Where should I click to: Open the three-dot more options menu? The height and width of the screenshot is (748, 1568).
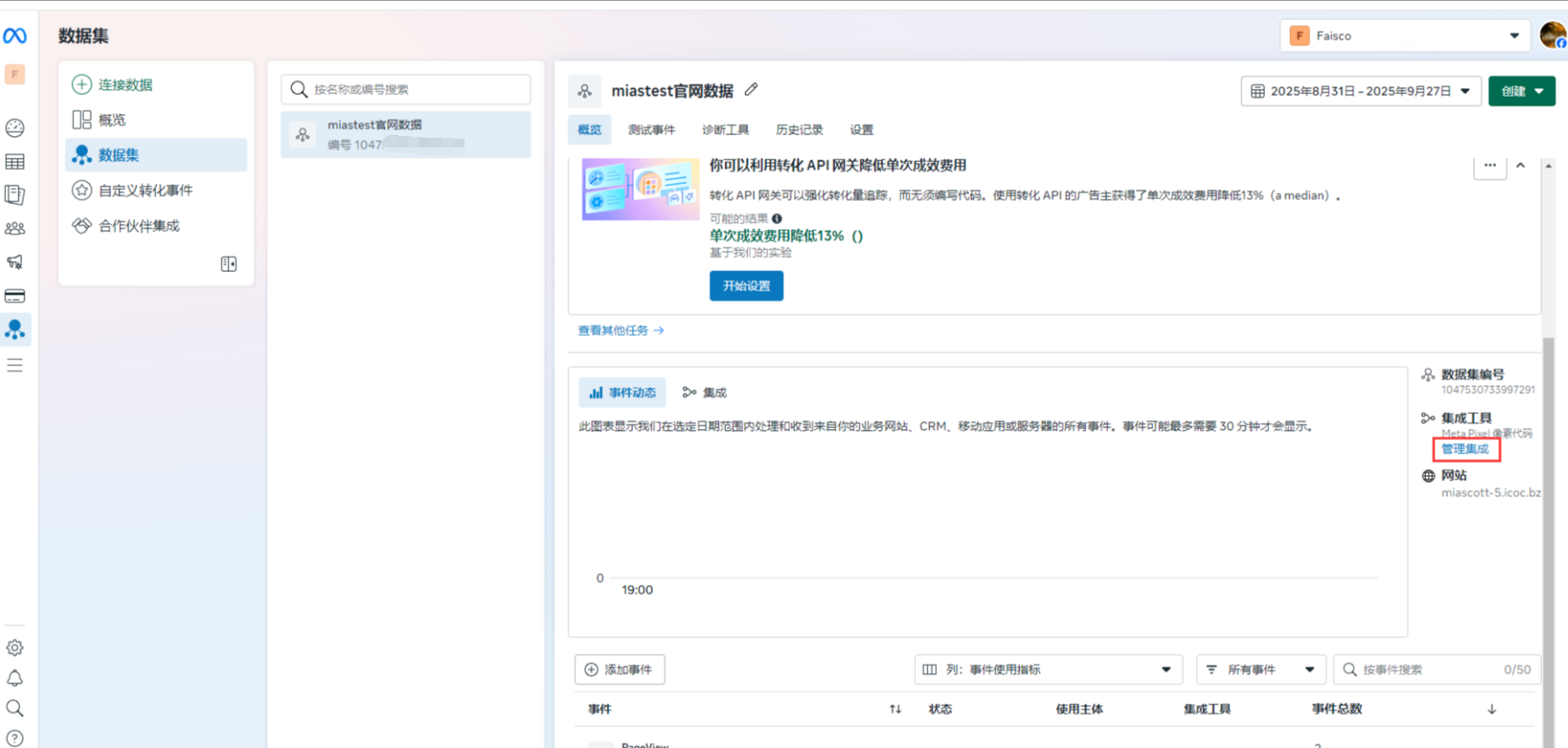(x=1490, y=166)
